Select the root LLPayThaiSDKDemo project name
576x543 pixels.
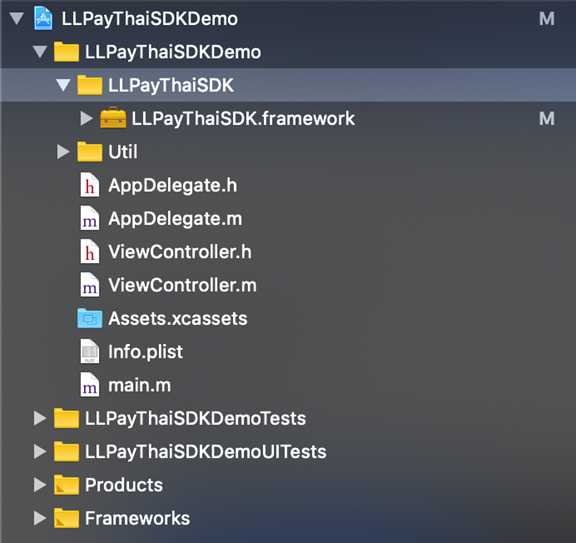click(150, 19)
